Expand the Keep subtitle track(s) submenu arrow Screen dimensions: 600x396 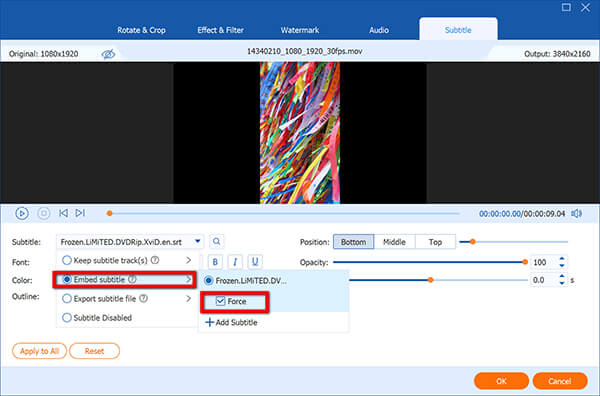pyautogui.click(x=189, y=260)
